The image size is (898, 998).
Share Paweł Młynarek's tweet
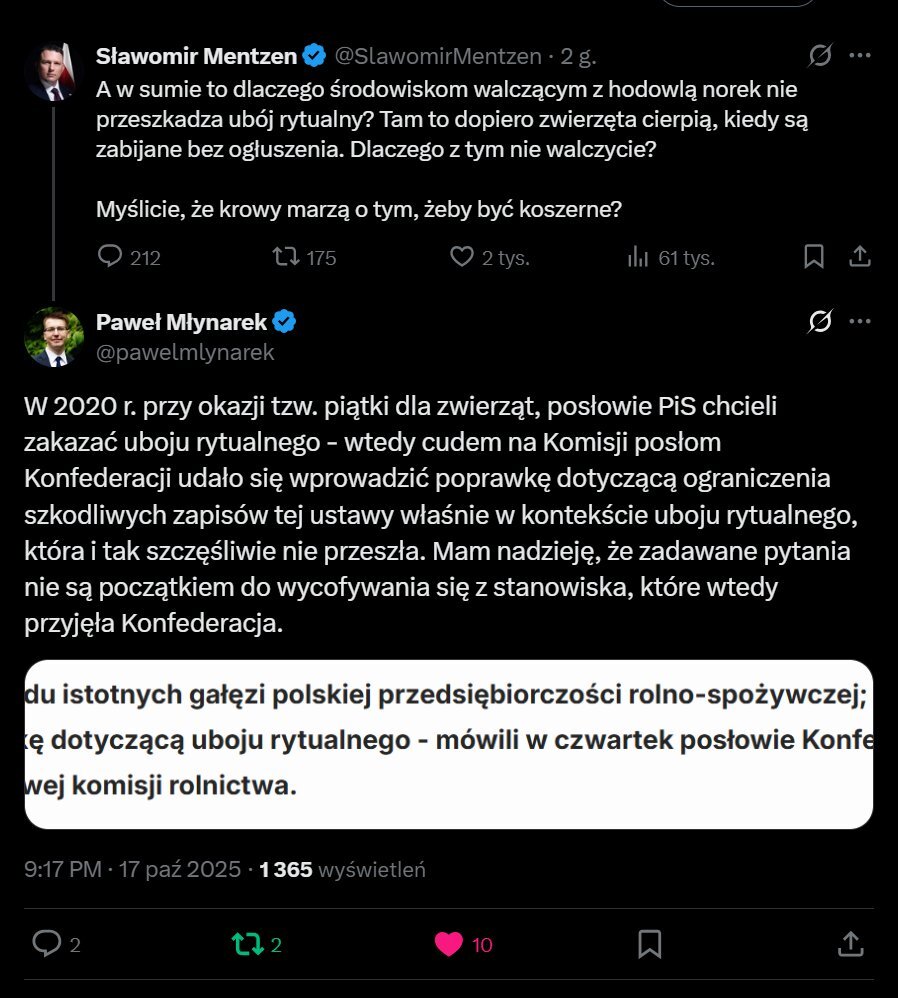(x=849, y=943)
